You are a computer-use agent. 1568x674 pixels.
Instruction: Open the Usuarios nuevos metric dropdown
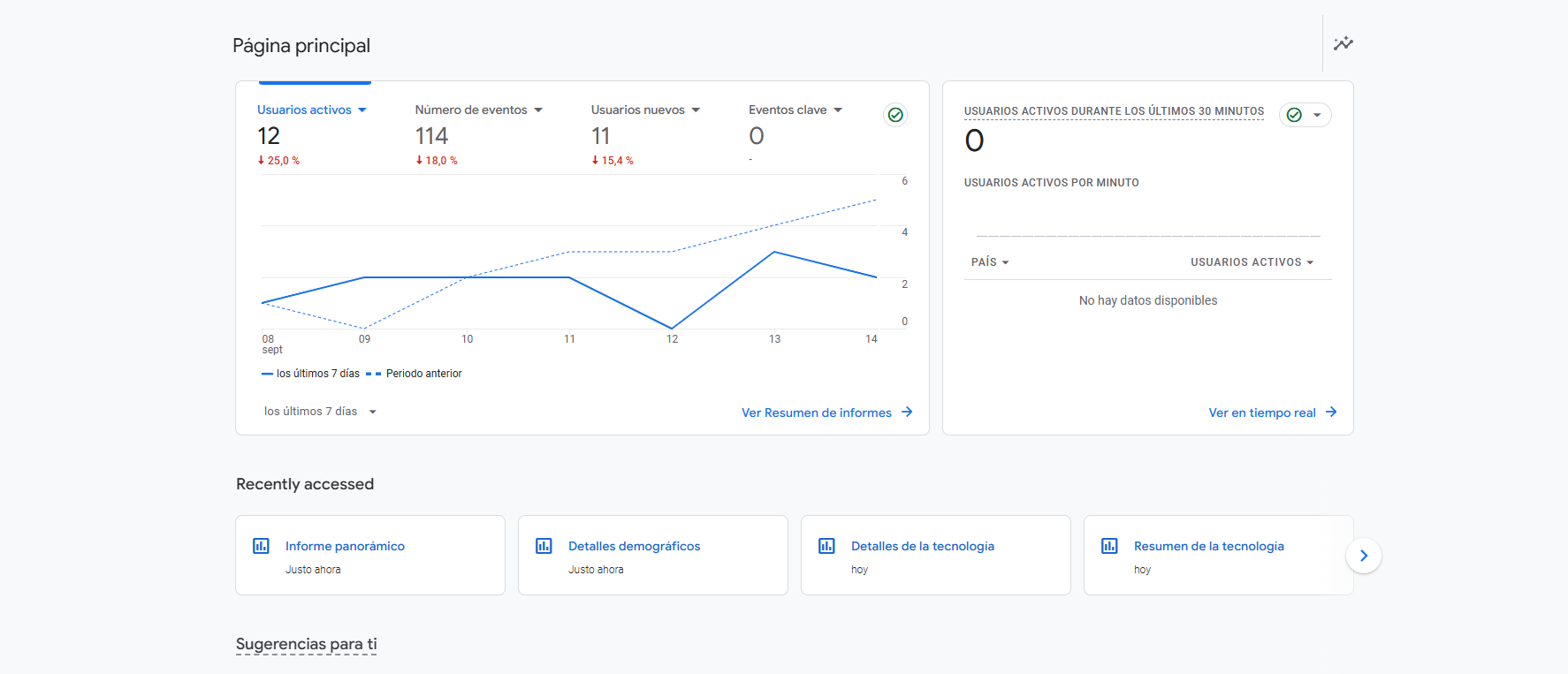[696, 110]
